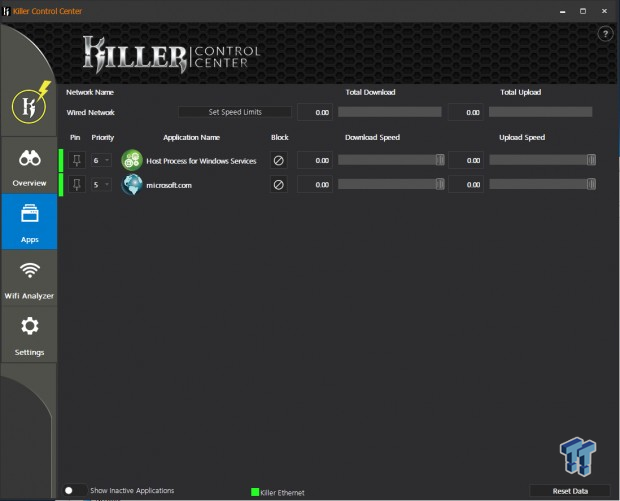Select the Apps tab

coord(29,221)
